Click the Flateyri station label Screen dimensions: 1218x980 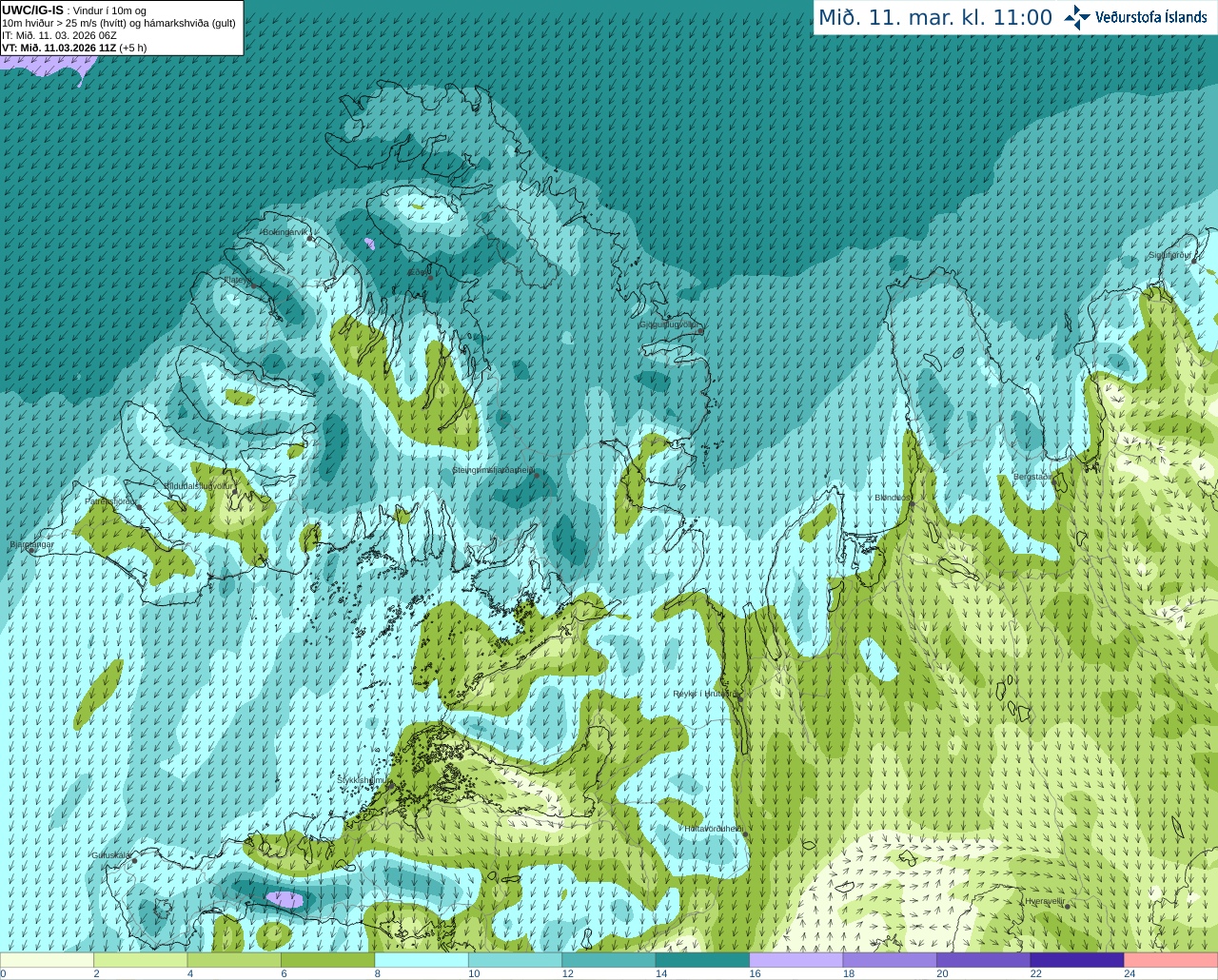[x=236, y=281]
